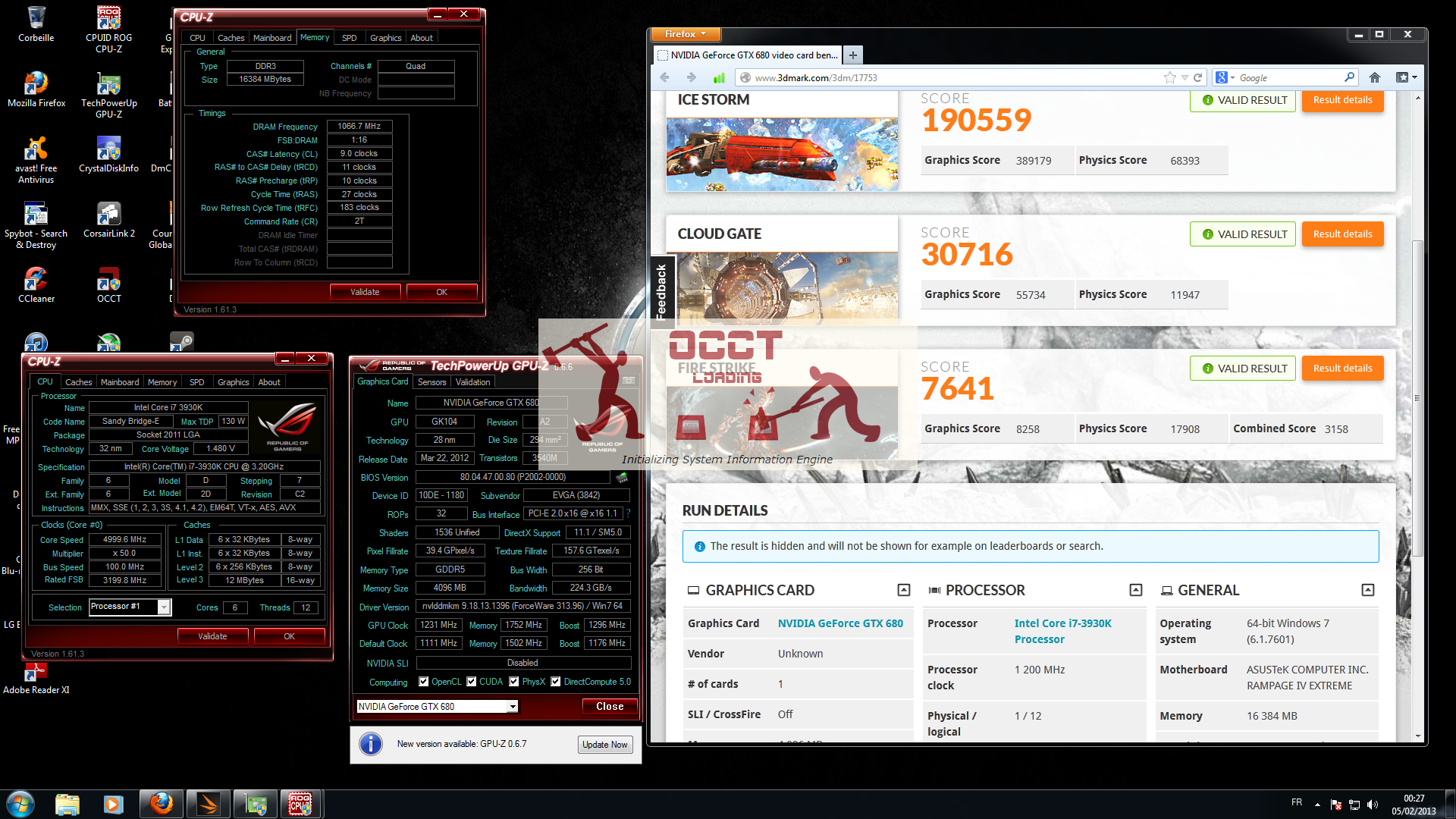Click the volume icon in system tray

pyautogui.click(x=1372, y=805)
